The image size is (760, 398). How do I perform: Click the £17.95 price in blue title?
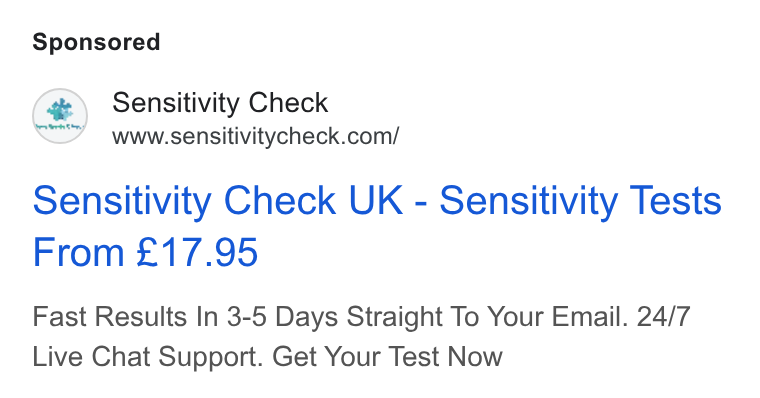(x=197, y=252)
